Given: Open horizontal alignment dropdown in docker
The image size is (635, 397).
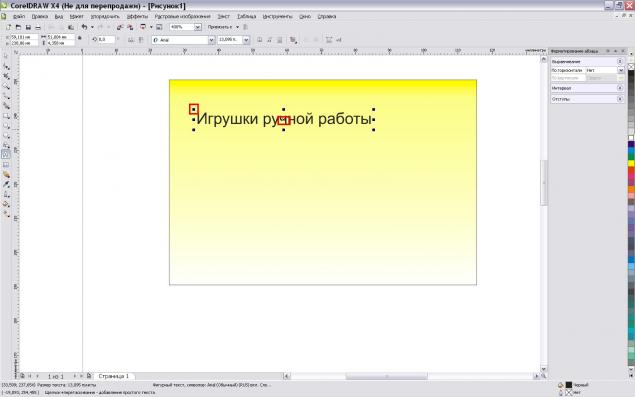Looking at the screenshot, I should click(620, 70).
